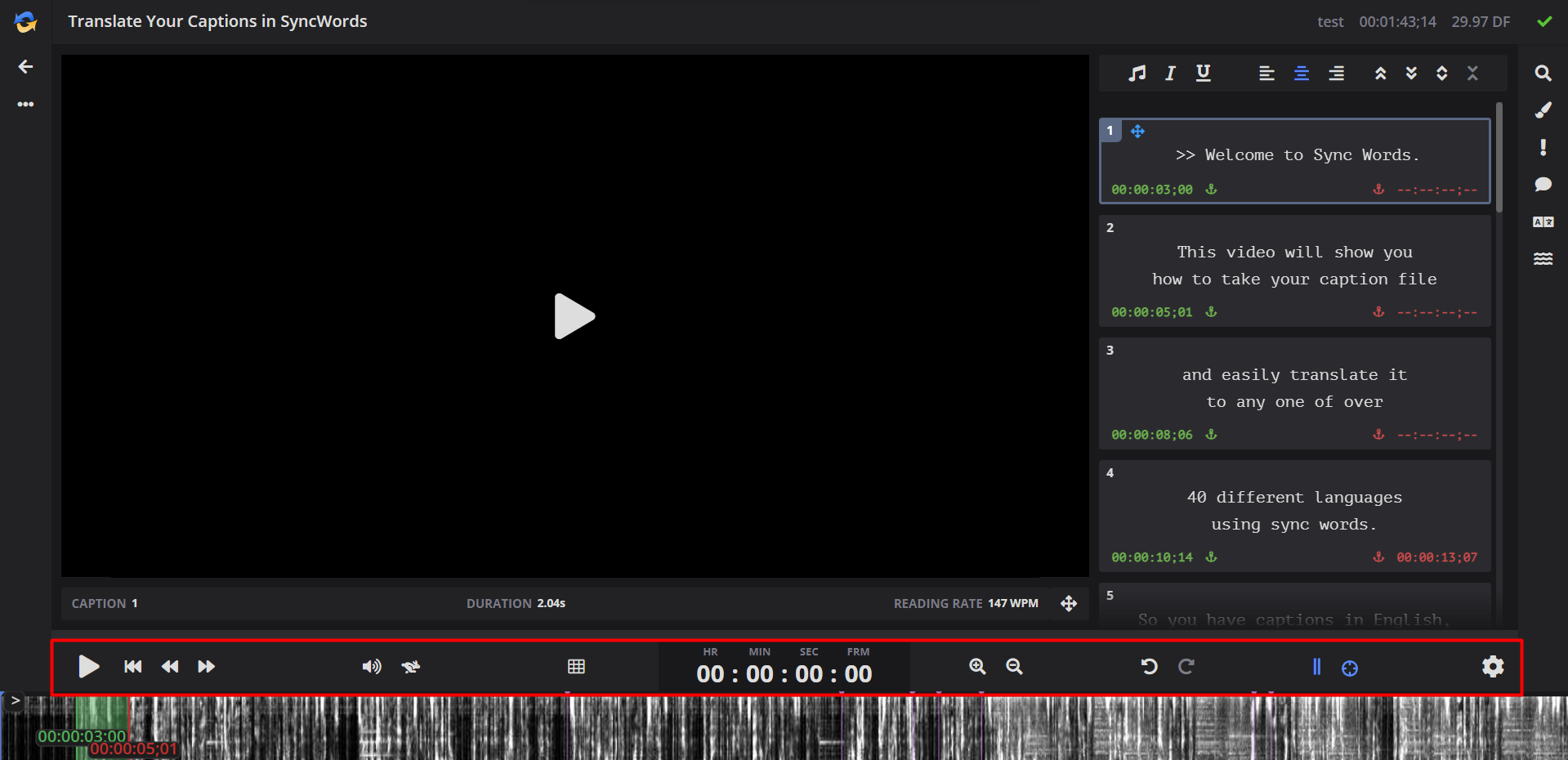Click green in-time anchor on caption 2
The width and height of the screenshot is (1568, 760).
click(1211, 312)
